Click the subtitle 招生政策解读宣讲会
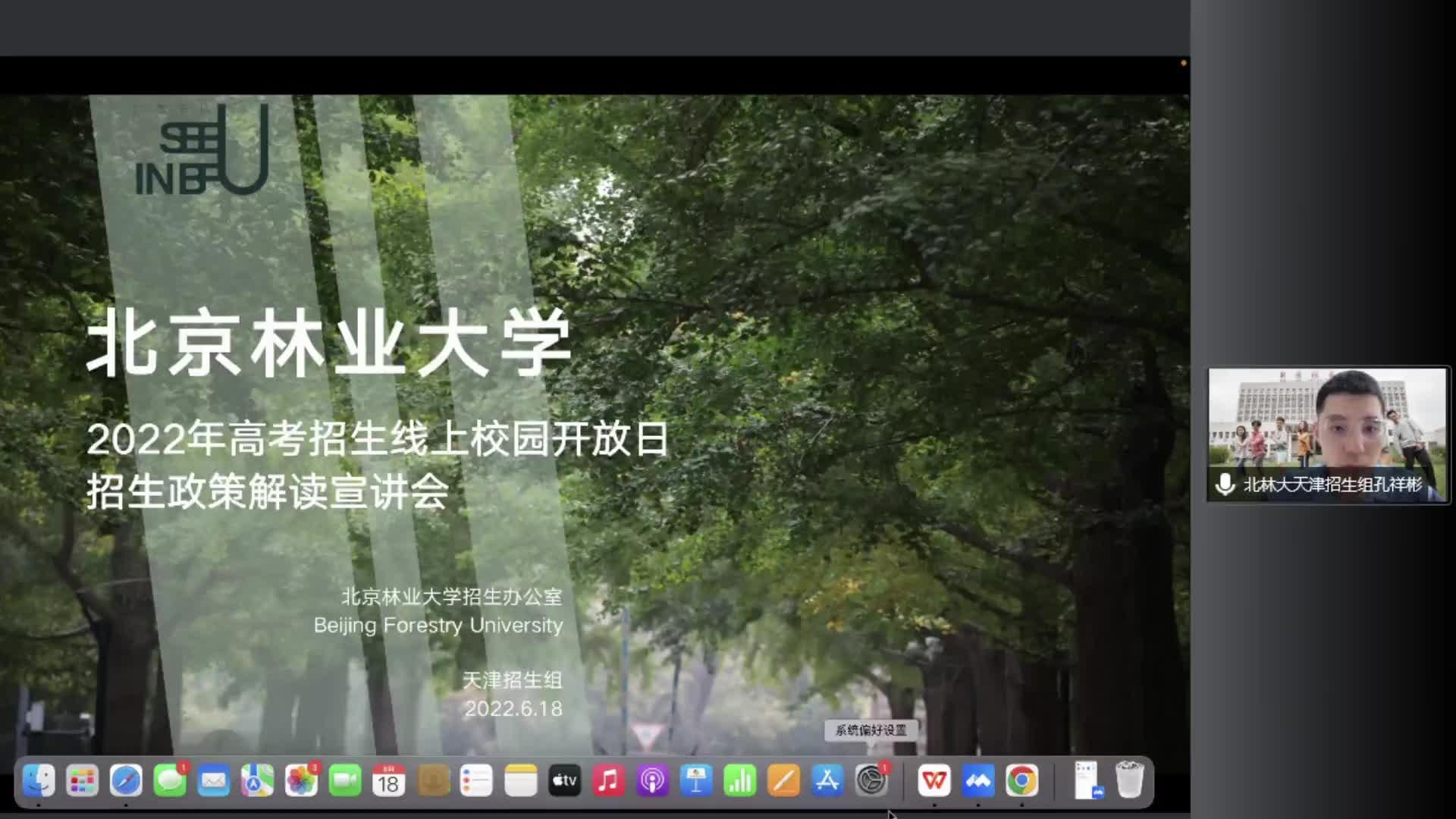 click(x=268, y=492)
